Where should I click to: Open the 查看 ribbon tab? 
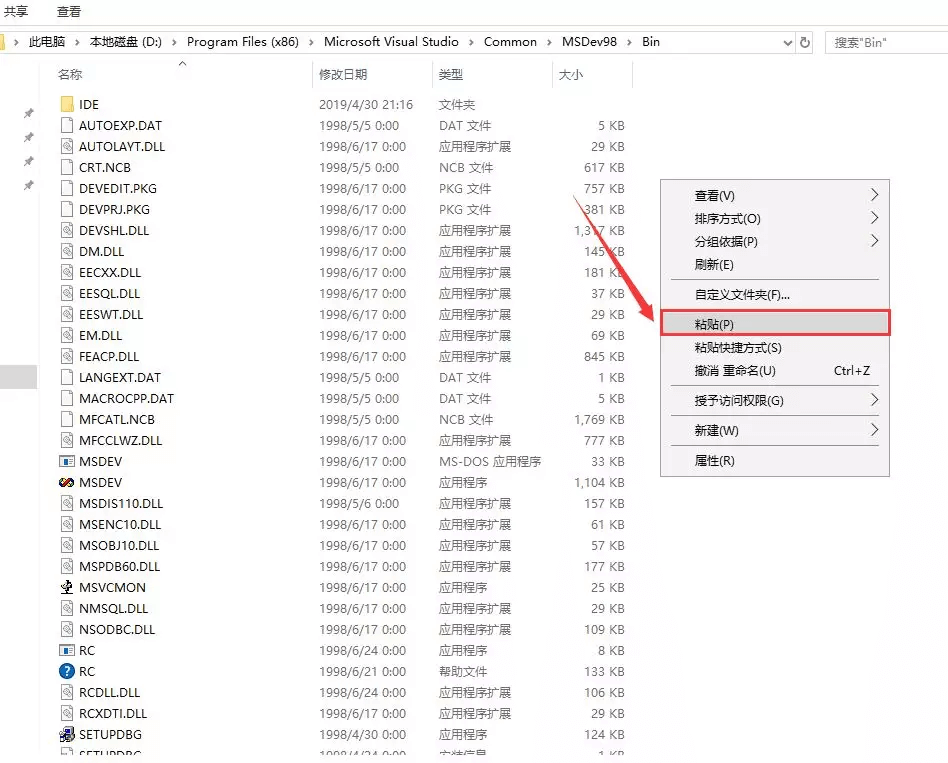point(69,11)
